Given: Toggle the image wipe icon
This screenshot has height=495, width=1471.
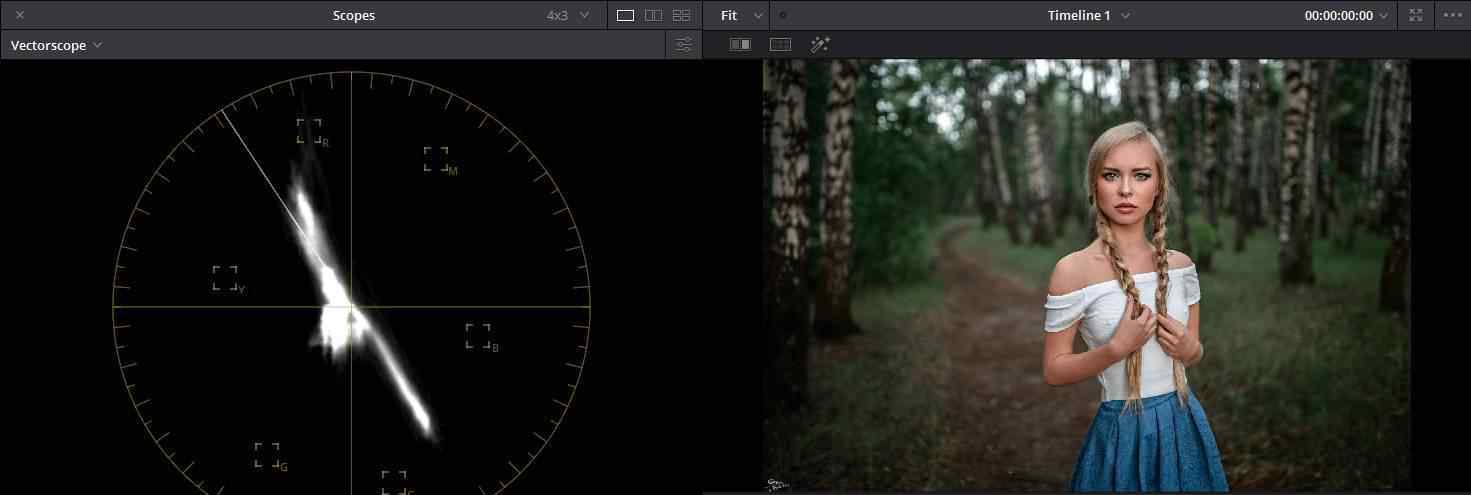Looking at the screenshot, I should [741, 44].
